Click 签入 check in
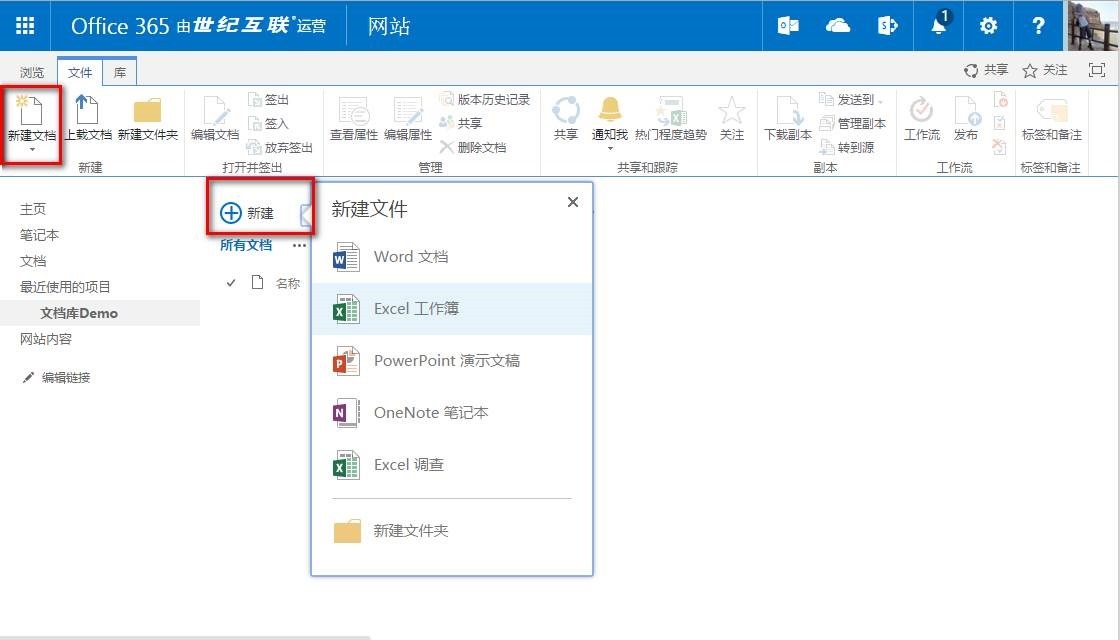 268,123
